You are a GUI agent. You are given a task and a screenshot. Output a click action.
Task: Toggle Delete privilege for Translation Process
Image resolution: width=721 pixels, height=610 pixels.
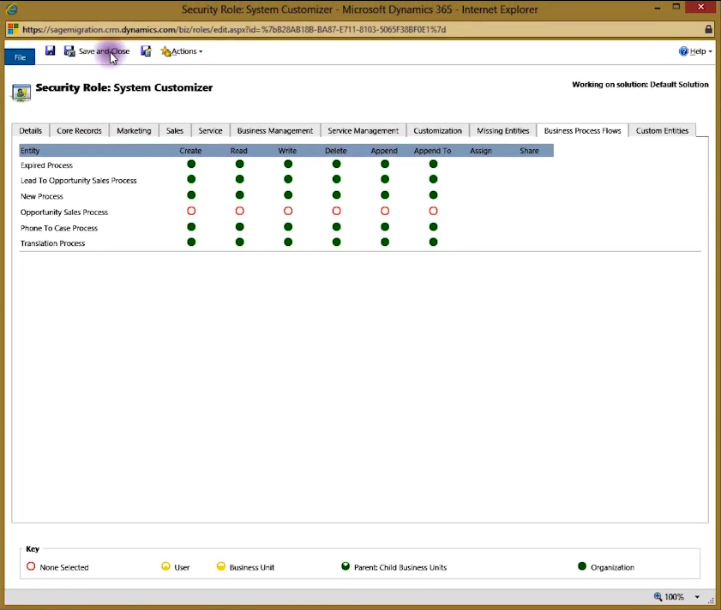point(337,242)
